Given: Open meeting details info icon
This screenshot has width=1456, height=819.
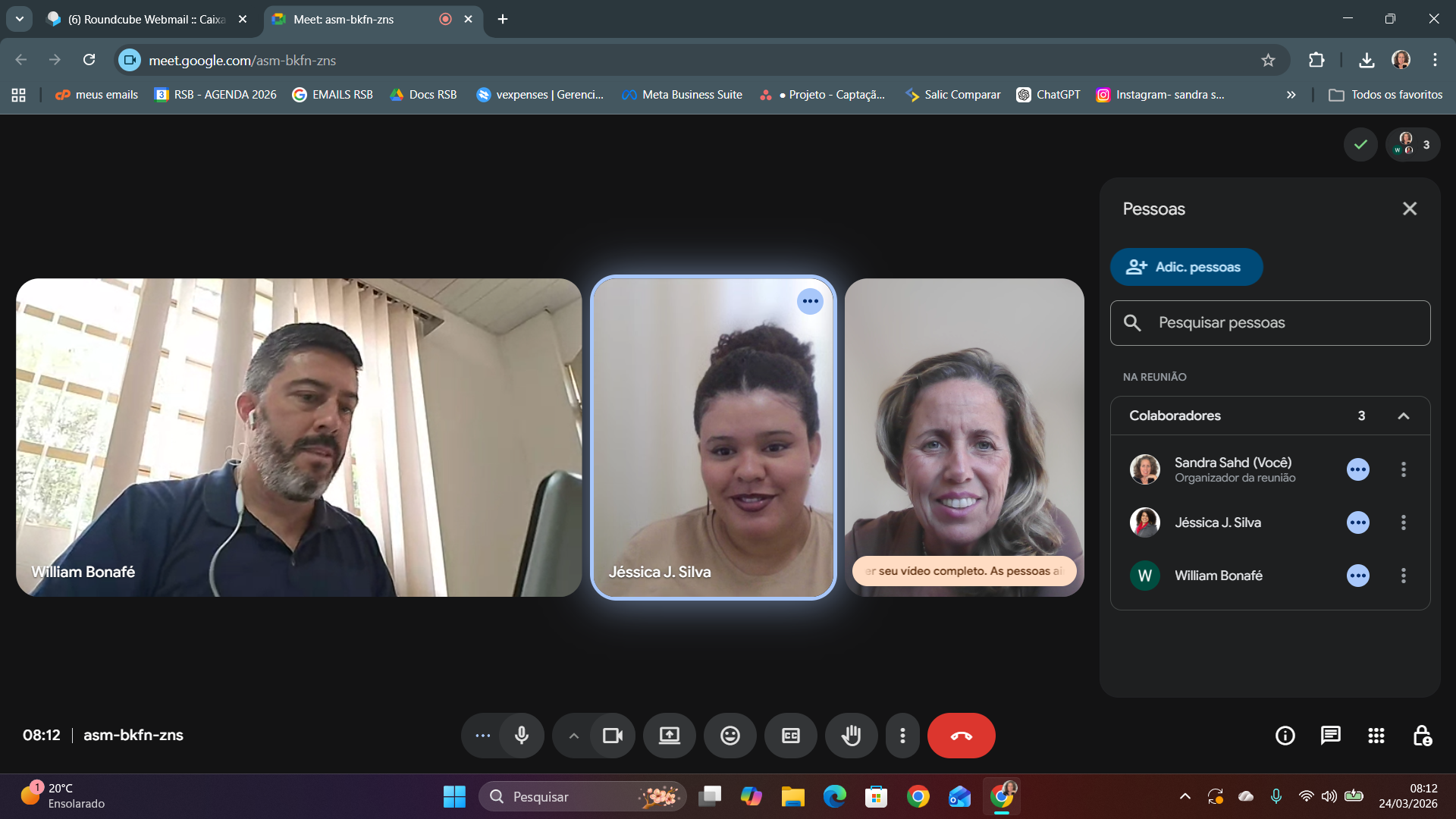Looking at the screenshot, I should (1285, 736).
